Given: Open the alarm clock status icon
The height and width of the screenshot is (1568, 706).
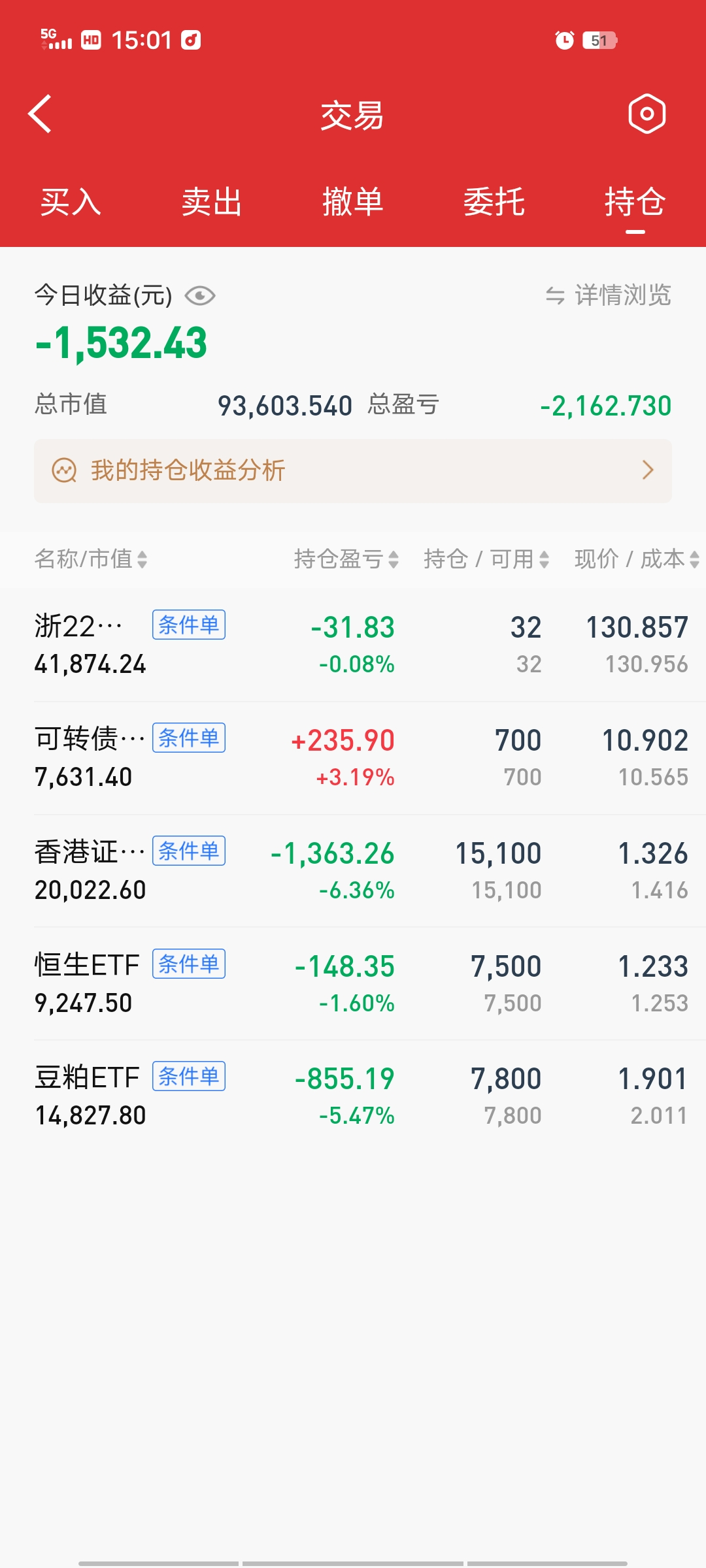Looking at the screenshot, I should click(564, 41).
